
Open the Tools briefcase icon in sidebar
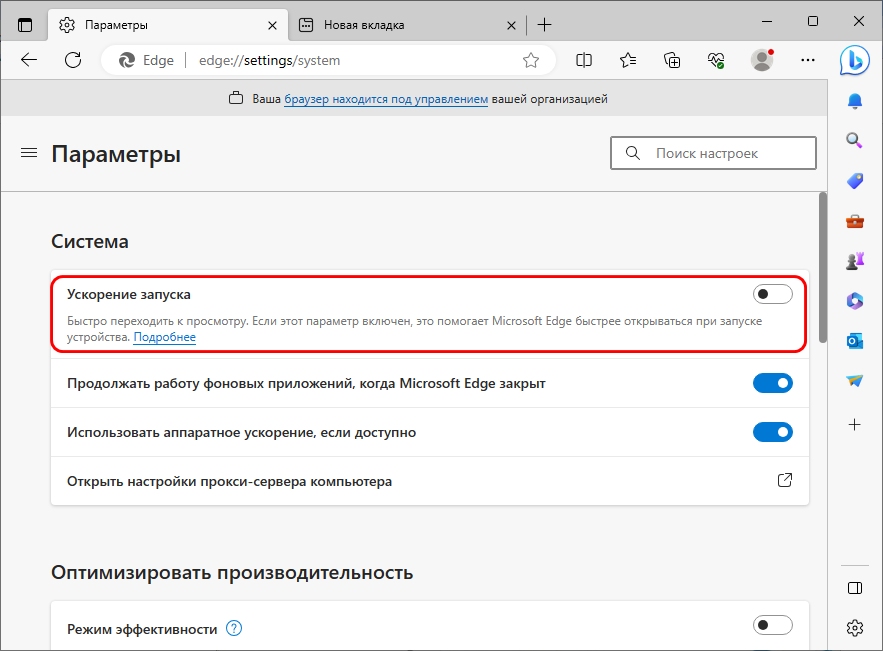(855, 221)
